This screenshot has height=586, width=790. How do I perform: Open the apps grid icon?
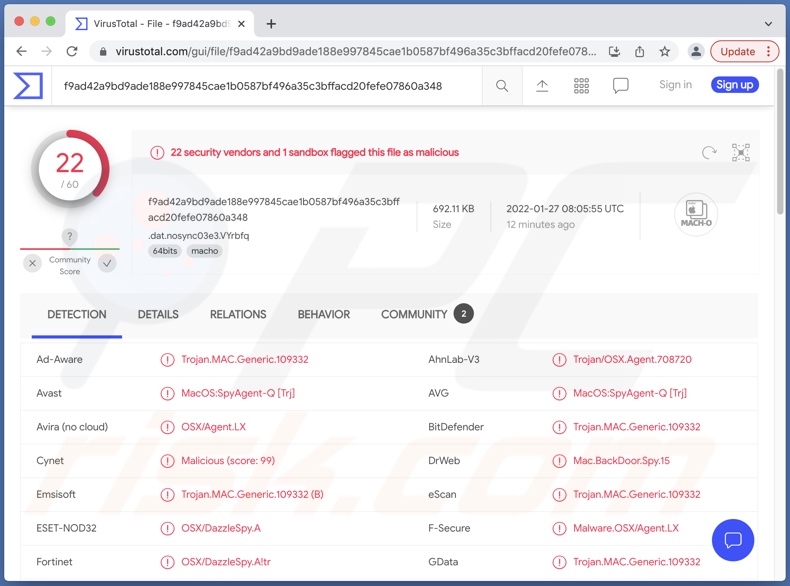pyautogui.click(x=581, y=86)
